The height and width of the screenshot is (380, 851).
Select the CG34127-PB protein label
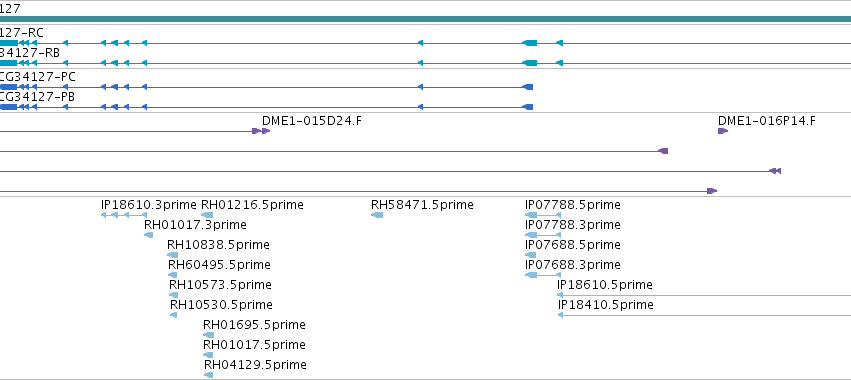coord(37,97)
